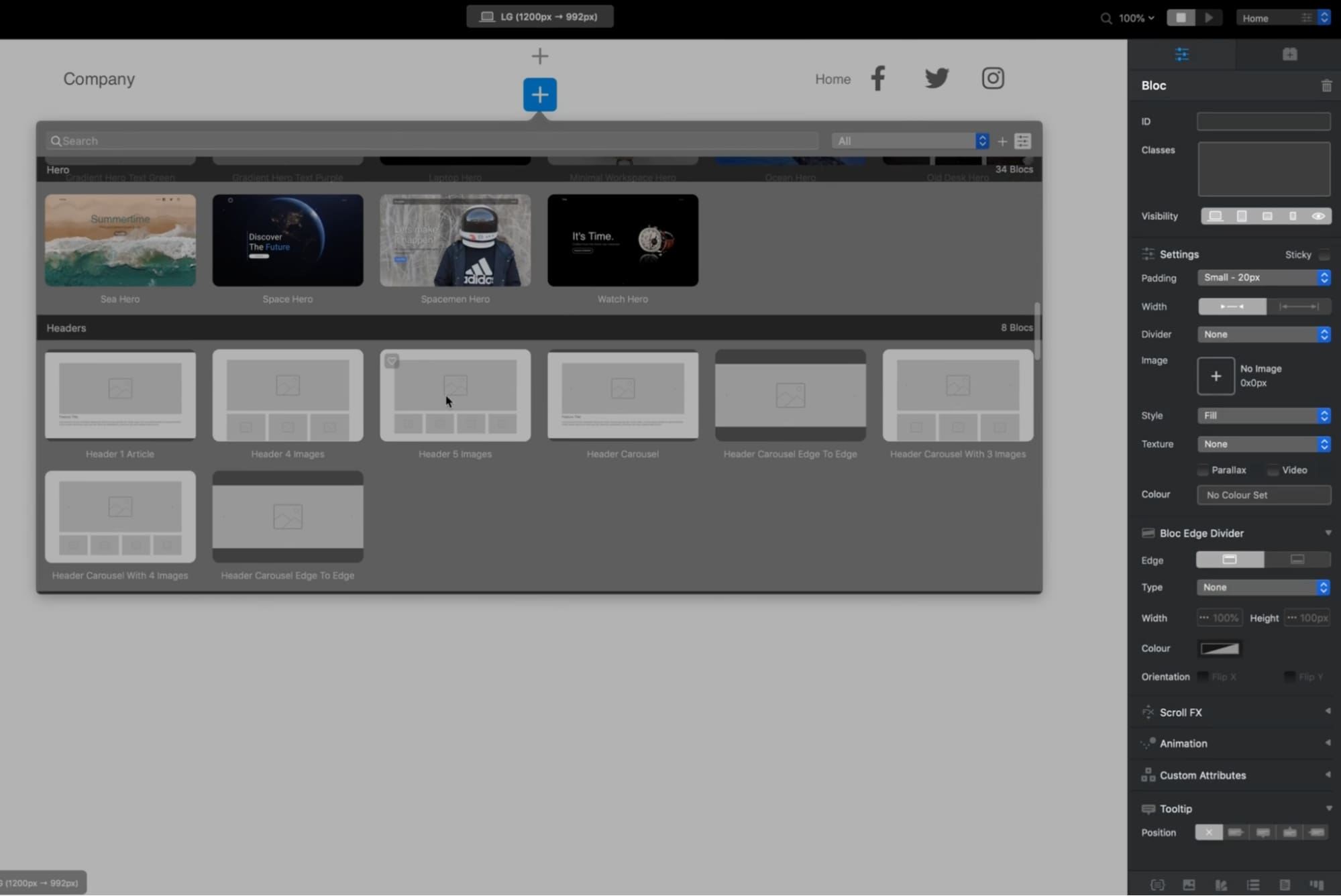Viewport: 1341px width, 896px height.
Task: Expand the Scroll FX section
Action: tap(1328, 712)
